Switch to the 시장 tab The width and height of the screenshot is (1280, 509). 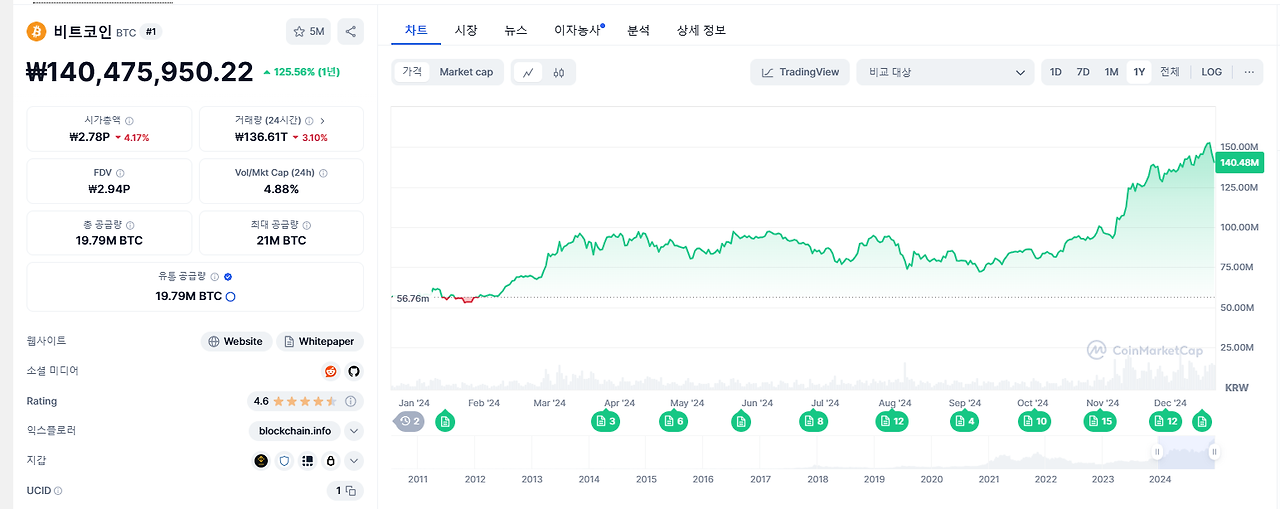pos(466,31)
